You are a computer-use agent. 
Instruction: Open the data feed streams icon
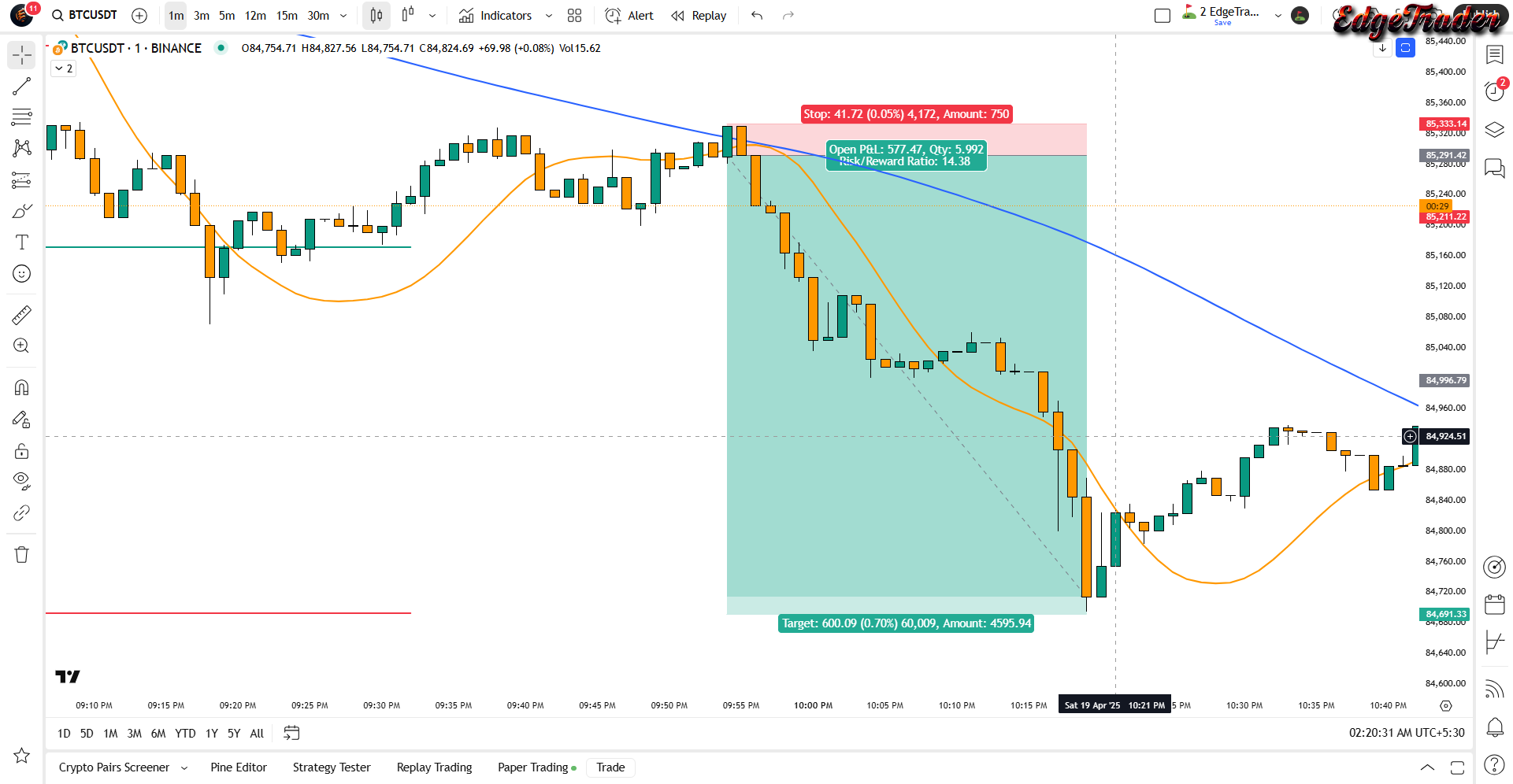pyautogui.click(x=1494, y=689)
